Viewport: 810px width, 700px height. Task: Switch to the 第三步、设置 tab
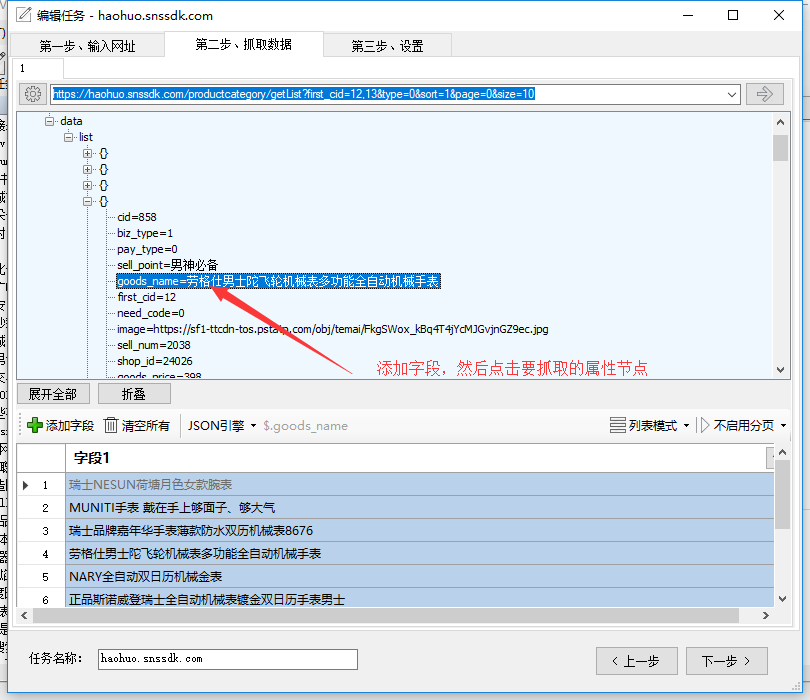tap(388, 44)
